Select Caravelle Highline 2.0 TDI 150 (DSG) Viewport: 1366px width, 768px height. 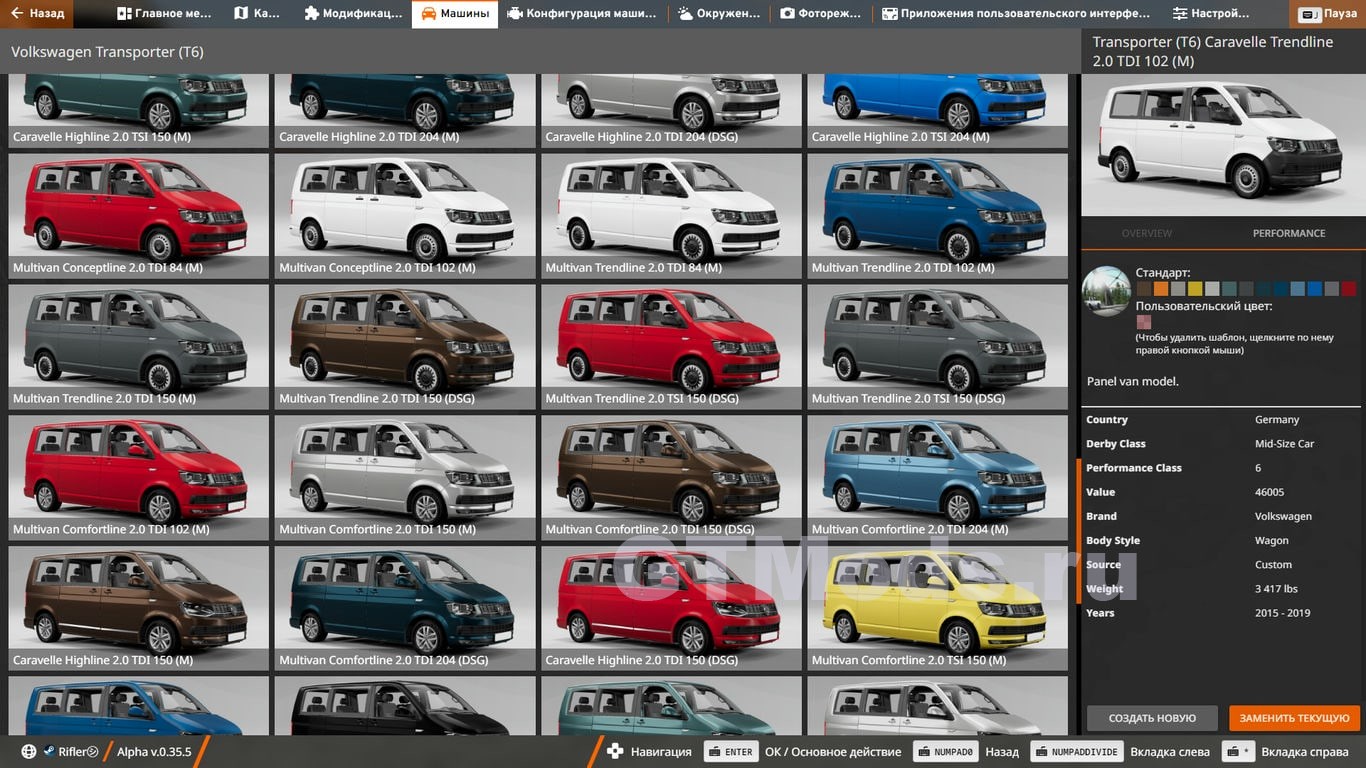pyautogui.click(x=671, y=608)
